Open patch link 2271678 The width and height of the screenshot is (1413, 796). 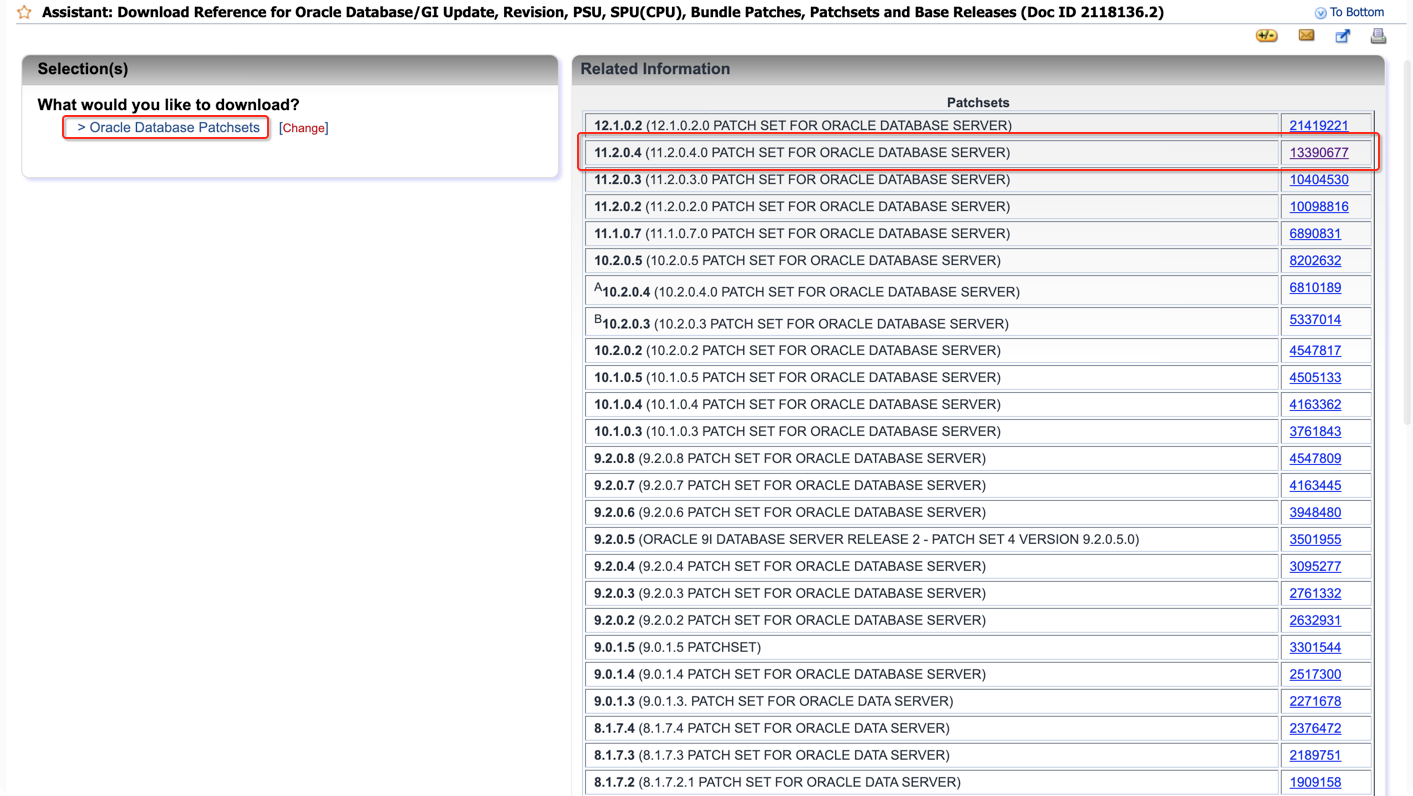click(1315, 701)
